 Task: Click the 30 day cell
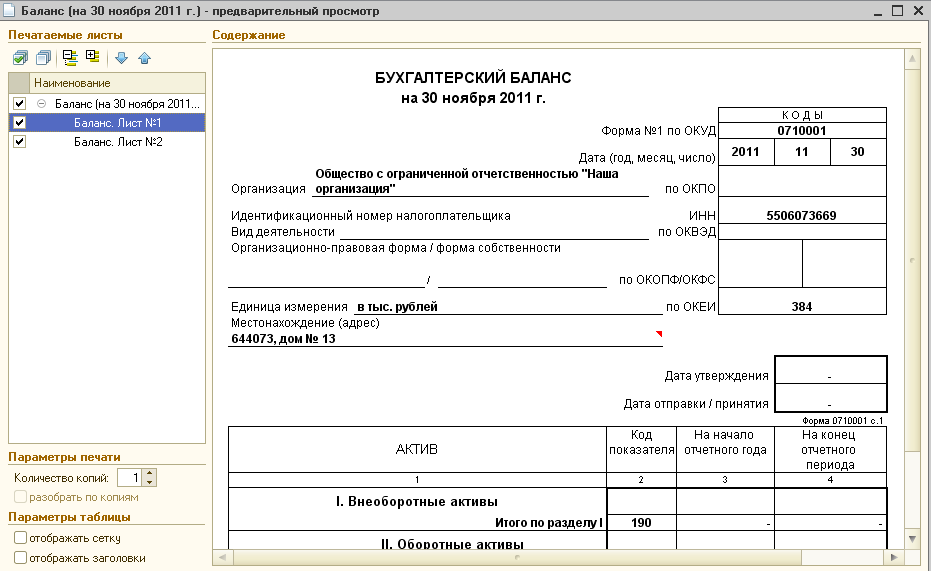[857, 151]
